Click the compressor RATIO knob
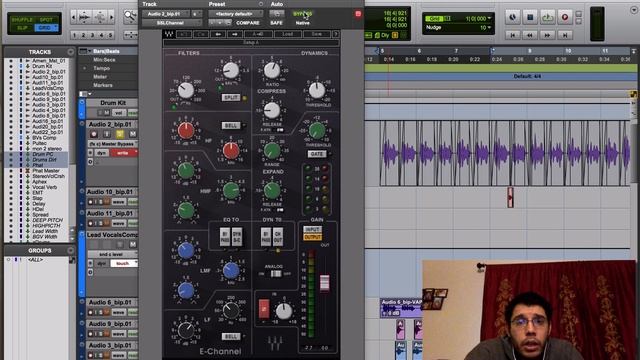This screenshot has height=360, width=640. pyautogui.click(x=272, y=70)
